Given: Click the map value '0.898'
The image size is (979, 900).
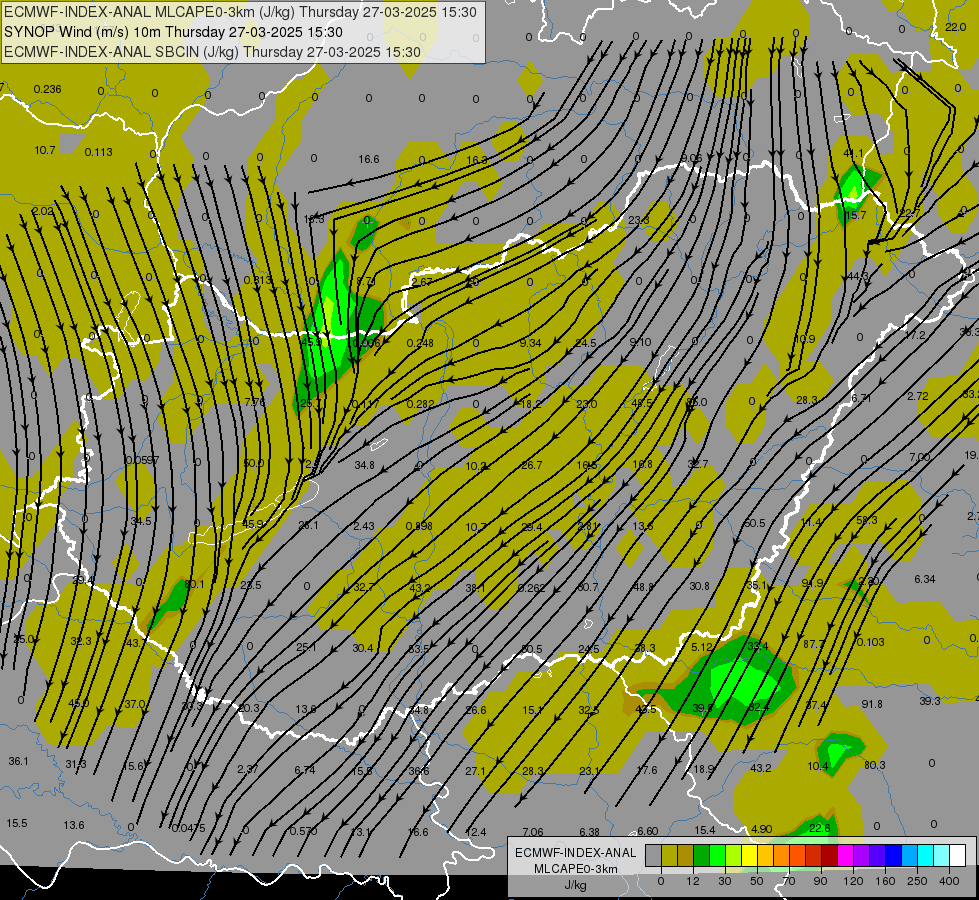Looking at the screenshot, I should (x=419, y=526).
